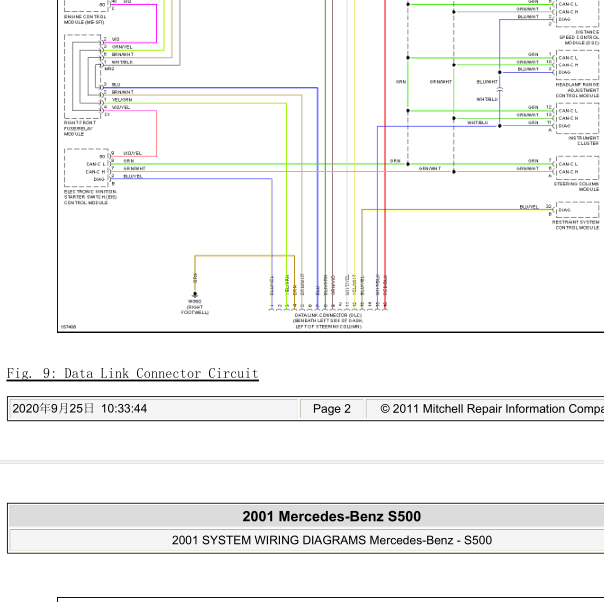Click '2001 SYSTEM WIRING DIAGRAMS Mercedes-Benz - S500' subtitle

(x=332, y=540)
